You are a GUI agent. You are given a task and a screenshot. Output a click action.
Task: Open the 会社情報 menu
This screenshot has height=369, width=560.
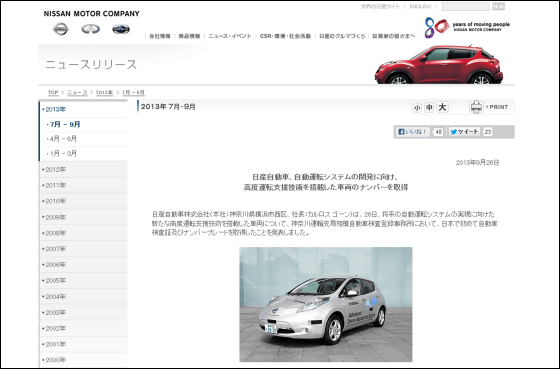(x=160, y=36)
